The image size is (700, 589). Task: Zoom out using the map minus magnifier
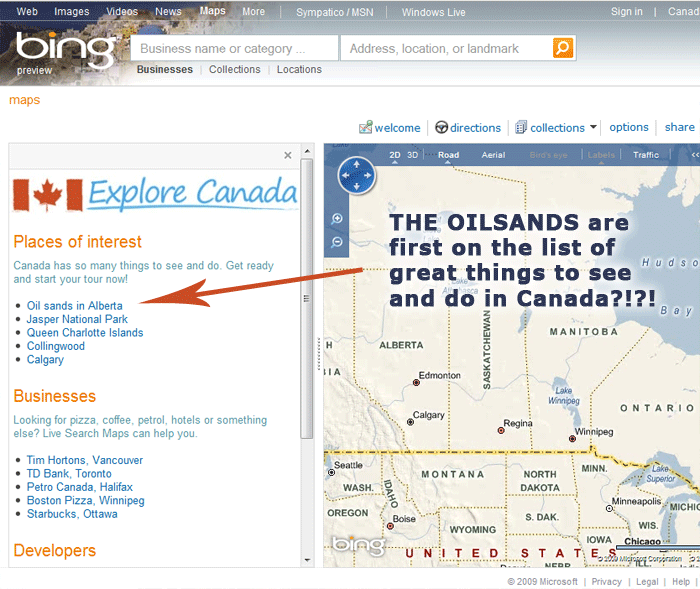tap(337, 242)
